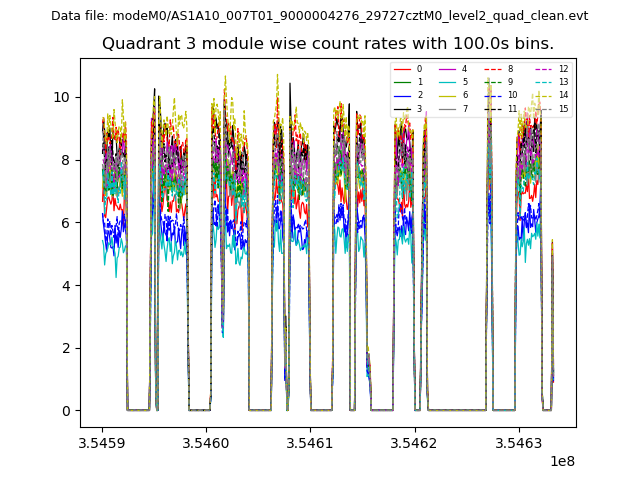Click legend label 15
Screen dimensions: 640x480
(x=563, y=108)
